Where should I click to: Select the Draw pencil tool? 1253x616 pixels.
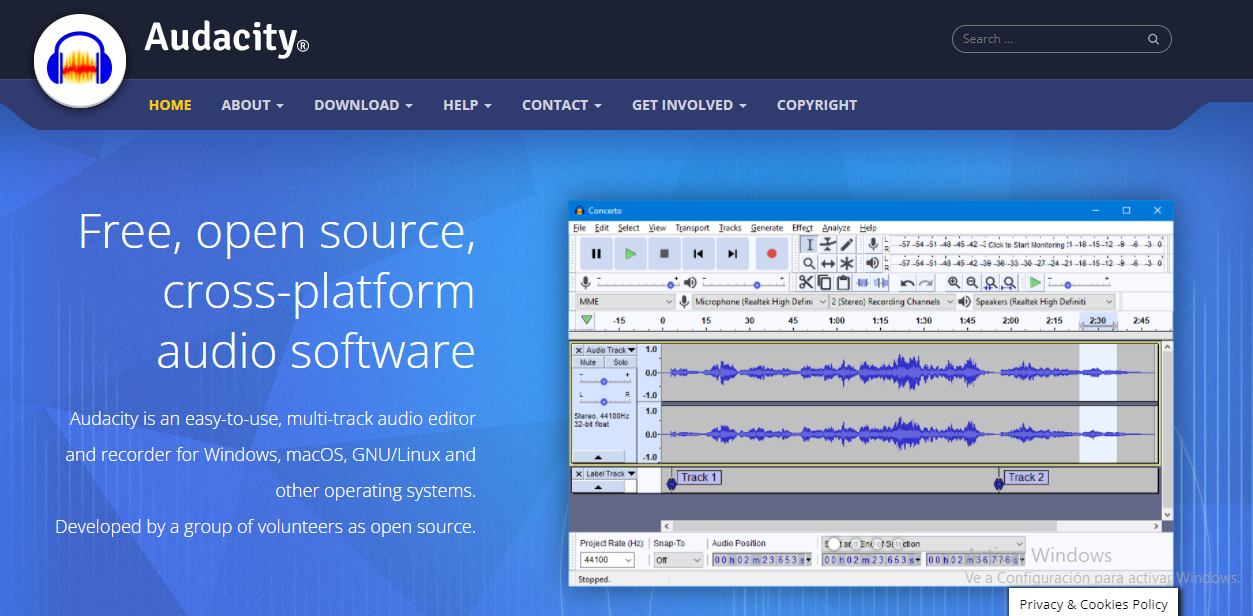[x=847, y=244]
